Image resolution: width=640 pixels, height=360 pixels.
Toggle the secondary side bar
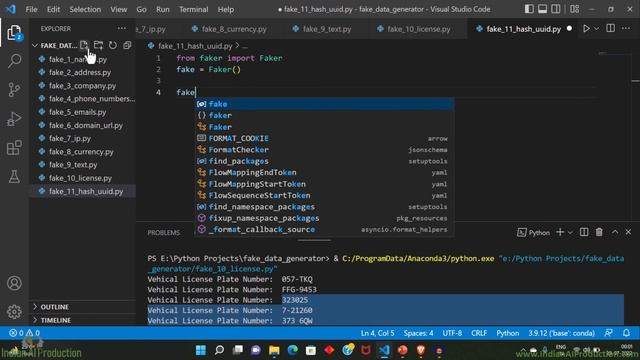coord(556,9)
